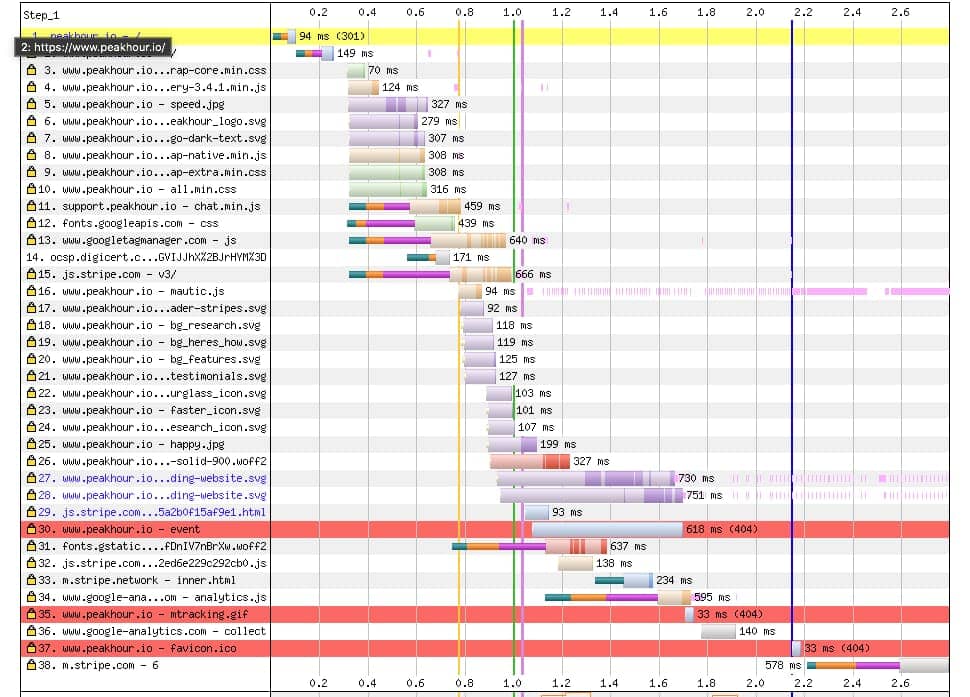The width and height of the screenshot is (970, 697).
Task: Click the 578 ms timing label
Action: [x=783, y=665]
